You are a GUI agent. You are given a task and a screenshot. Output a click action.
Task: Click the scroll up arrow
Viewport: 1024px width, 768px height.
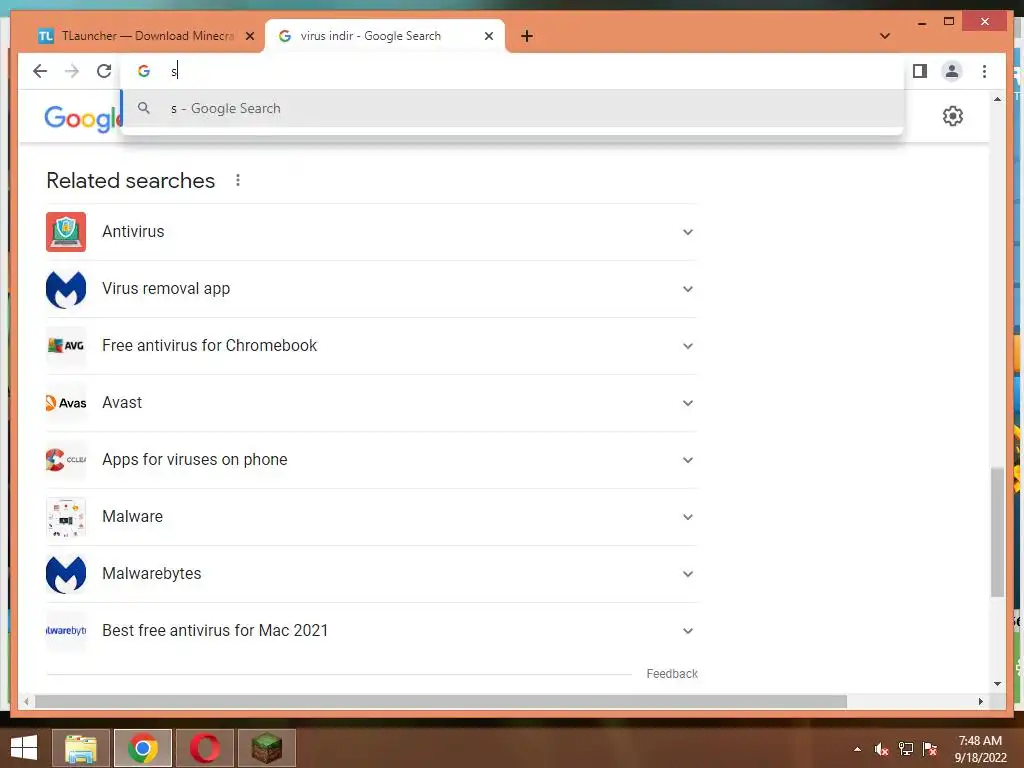997,99
